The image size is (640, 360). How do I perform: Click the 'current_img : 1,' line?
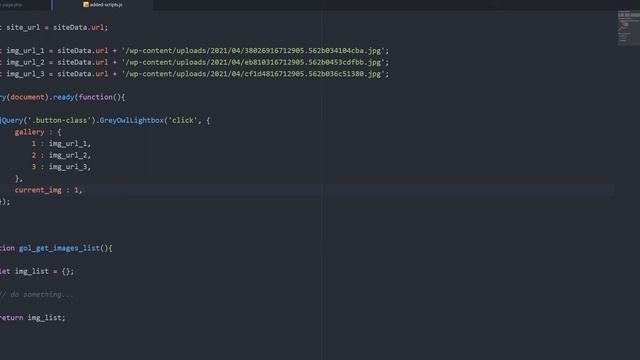[x=49, y=190]
